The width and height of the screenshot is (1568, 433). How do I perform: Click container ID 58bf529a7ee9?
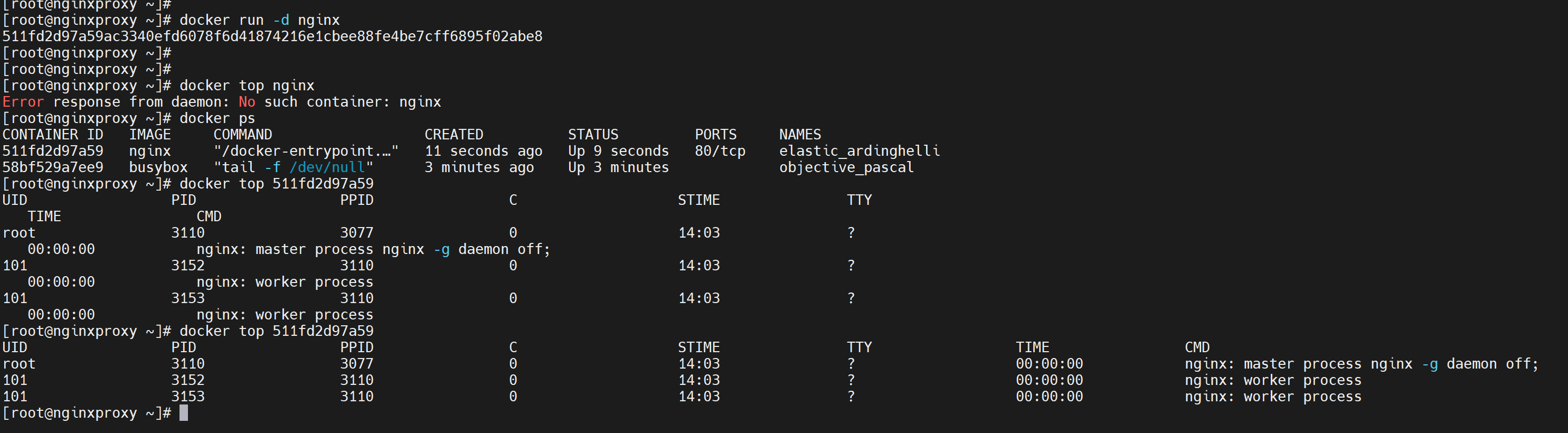[x=53, y=167]
